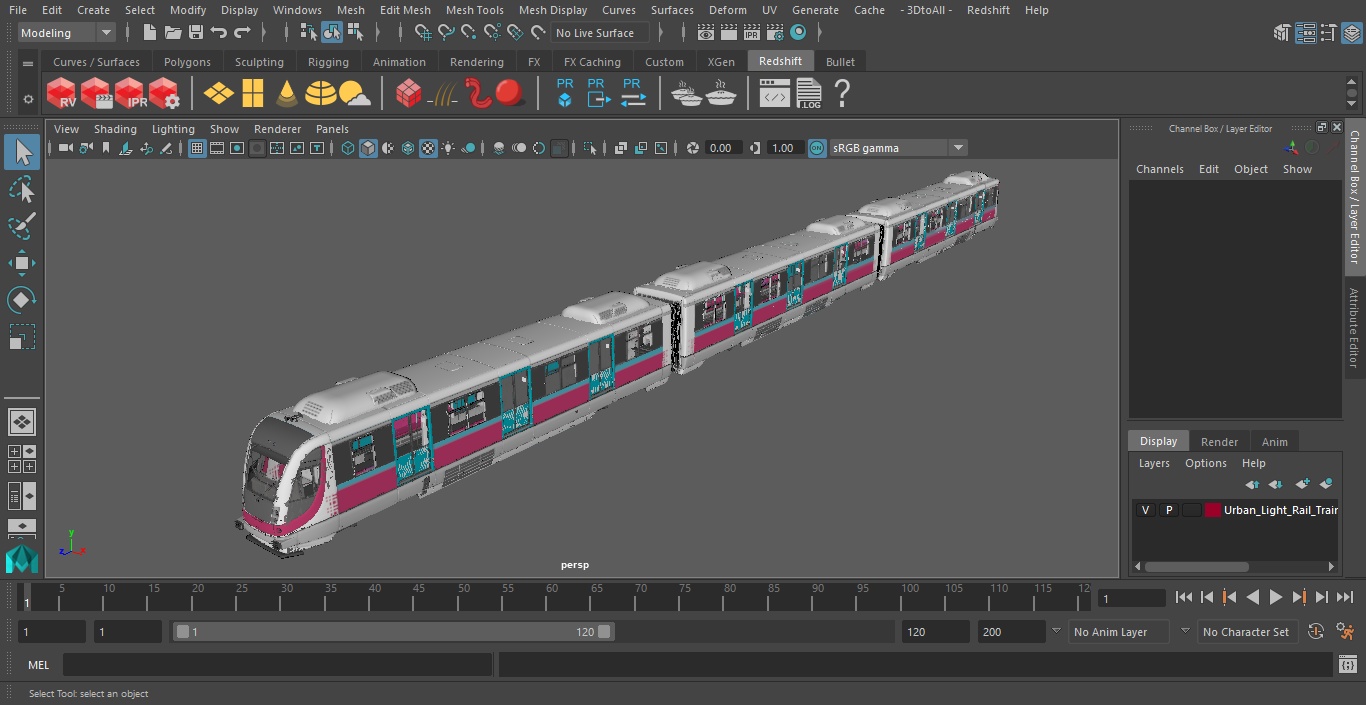This screenshot has height=705, width=1366.
Task: Open the Redshift main menu
Action: (x=988, y=10)
